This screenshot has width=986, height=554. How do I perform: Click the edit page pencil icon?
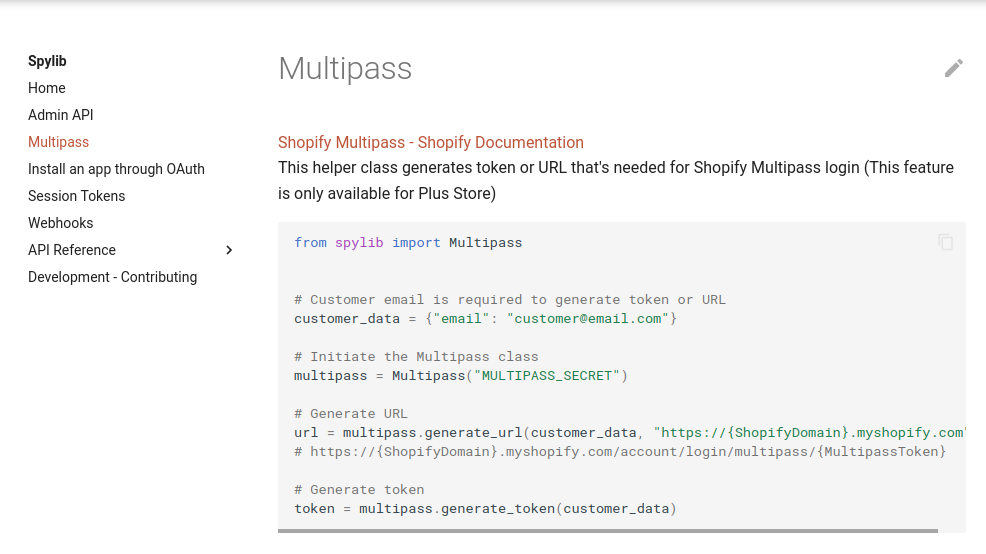(x=953, y=69)
